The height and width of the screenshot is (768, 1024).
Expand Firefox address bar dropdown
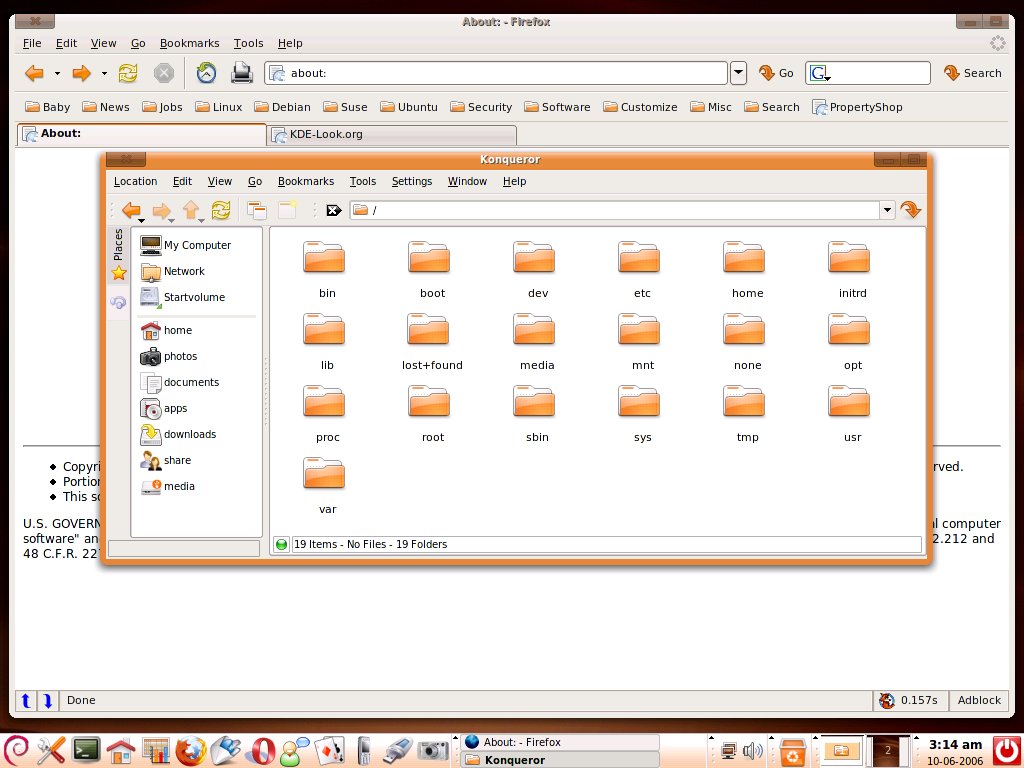(x=738, y=73)
